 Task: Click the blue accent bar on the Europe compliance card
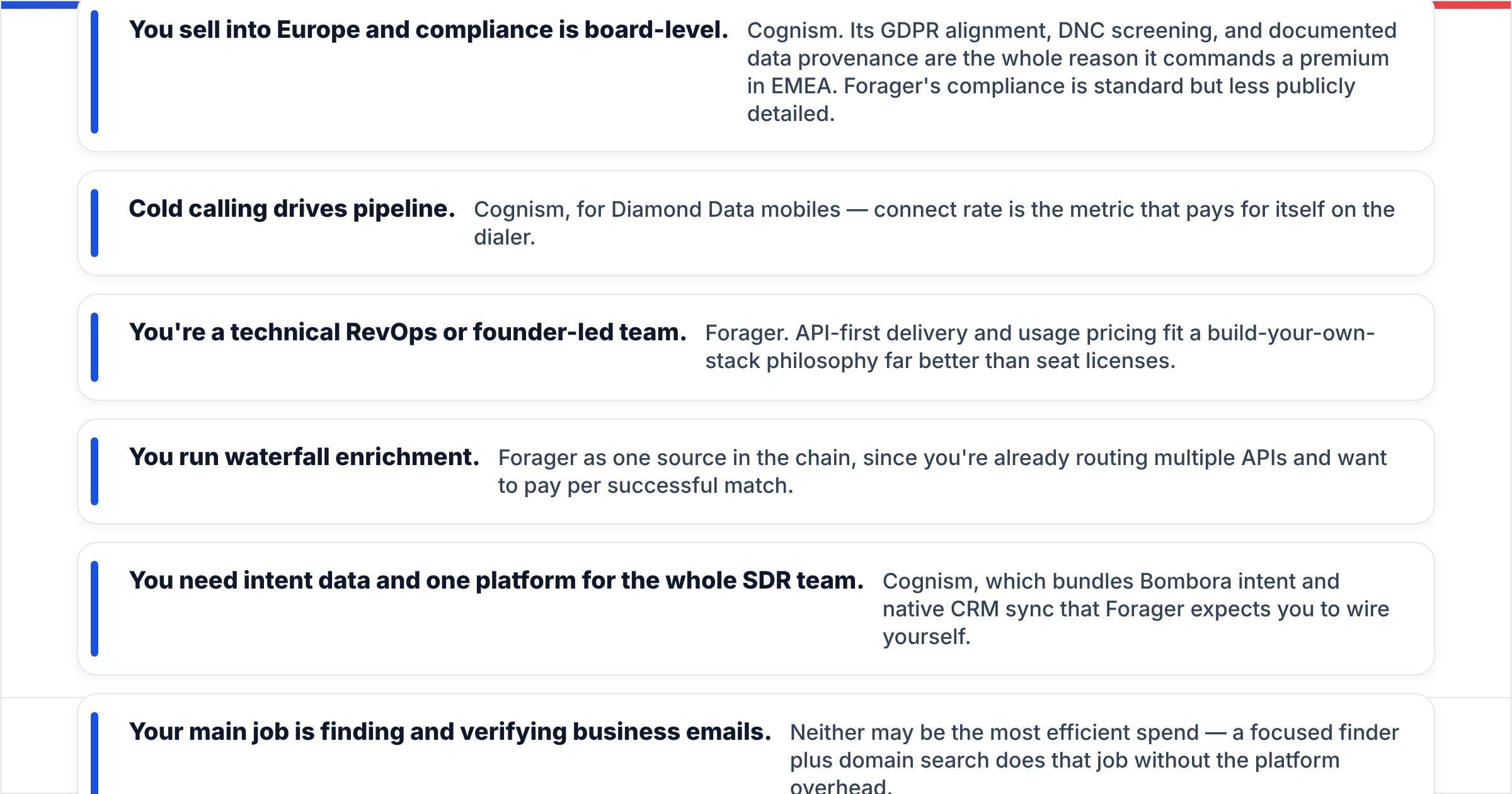94,72
